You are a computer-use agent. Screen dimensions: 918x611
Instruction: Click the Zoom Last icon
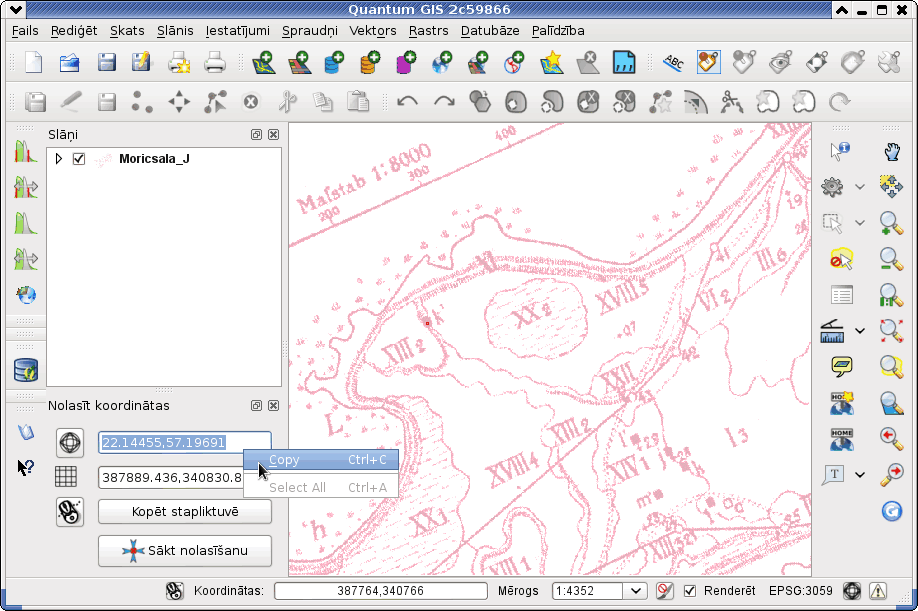point(891,438)
